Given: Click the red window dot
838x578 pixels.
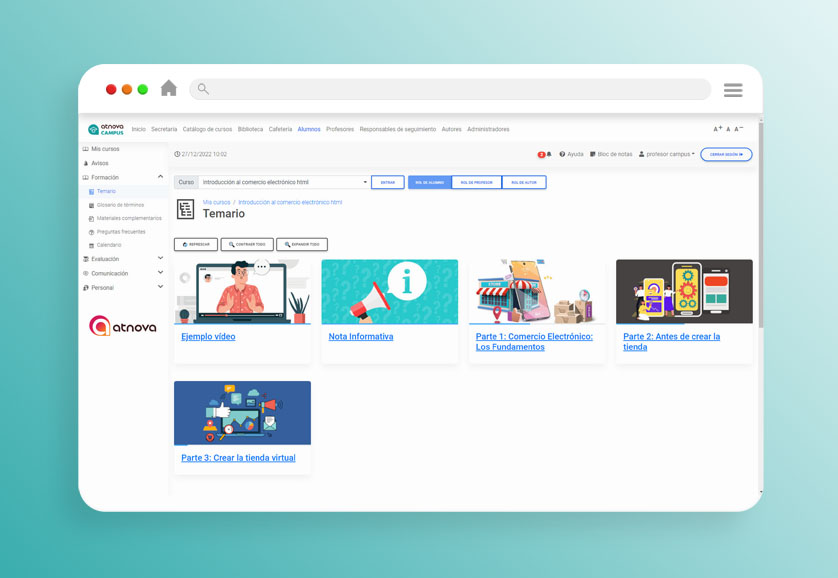Looking at the screenshot, I should click(x=111, y=89).
